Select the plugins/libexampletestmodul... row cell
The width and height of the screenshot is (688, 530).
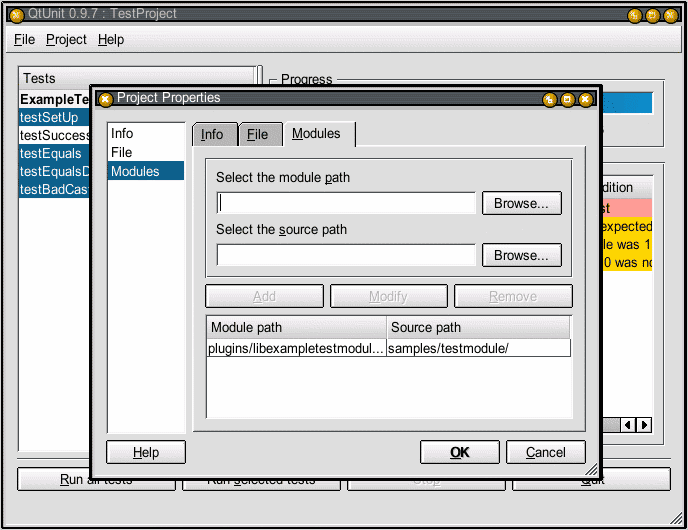click(x=297, y=348)
